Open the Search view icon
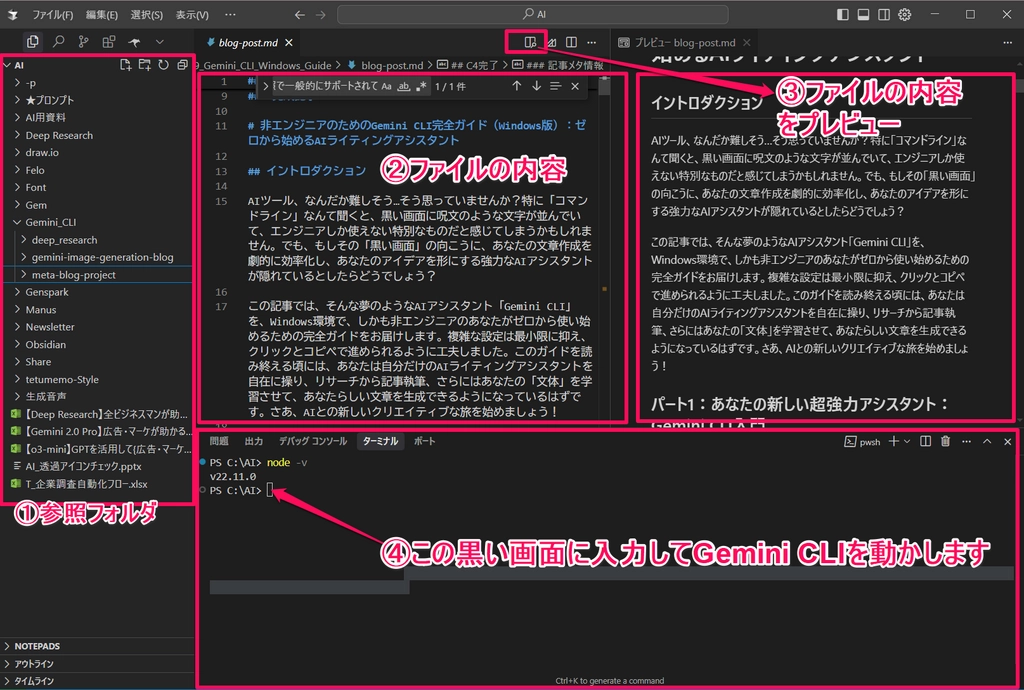The width and height of the screenshot is (1024, 690). (x=58, y=42)
